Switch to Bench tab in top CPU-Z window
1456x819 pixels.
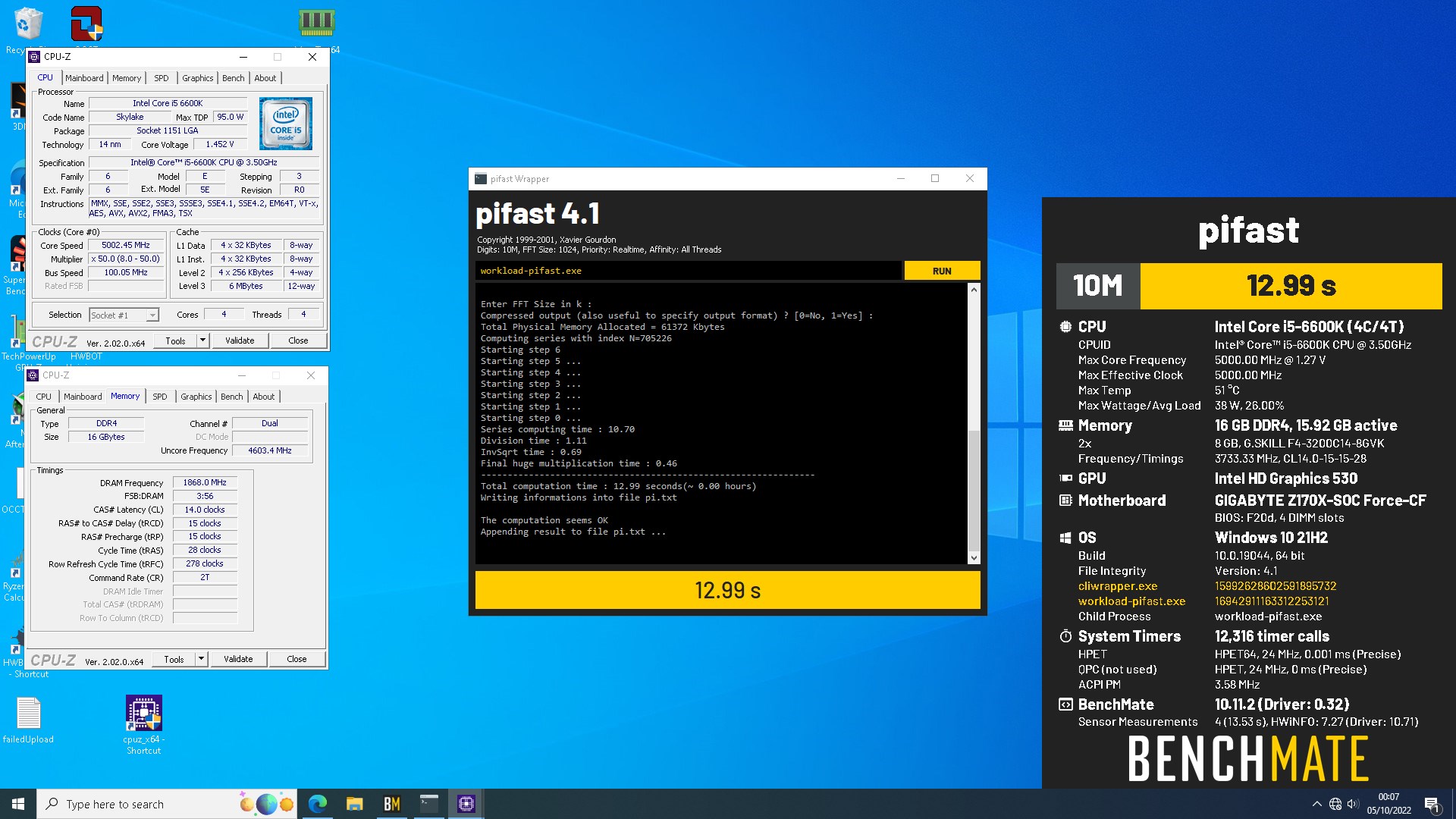[234, 78]
